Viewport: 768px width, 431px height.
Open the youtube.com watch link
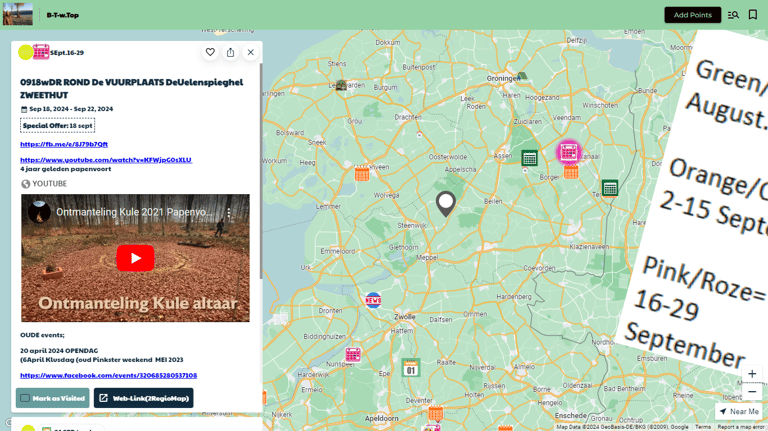[106, 160]
